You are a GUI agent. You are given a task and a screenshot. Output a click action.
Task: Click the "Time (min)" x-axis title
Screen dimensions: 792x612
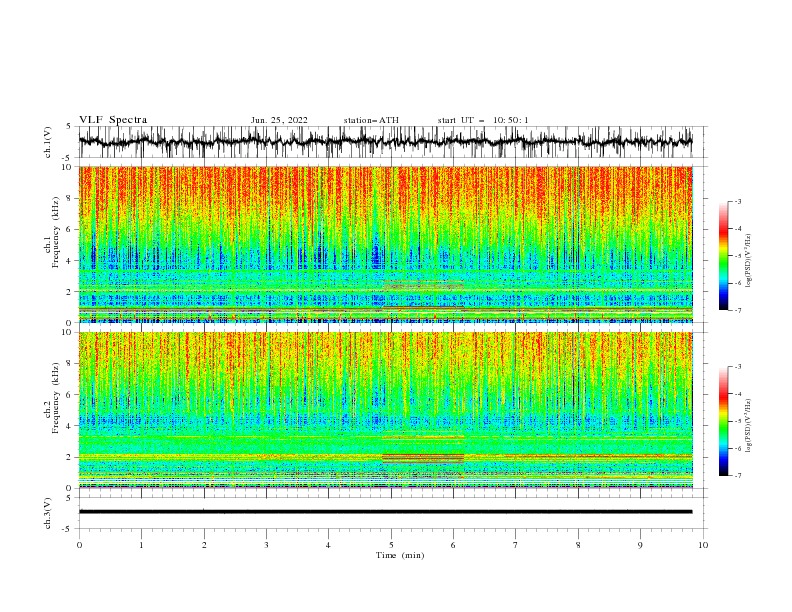[x=400, y=555]
